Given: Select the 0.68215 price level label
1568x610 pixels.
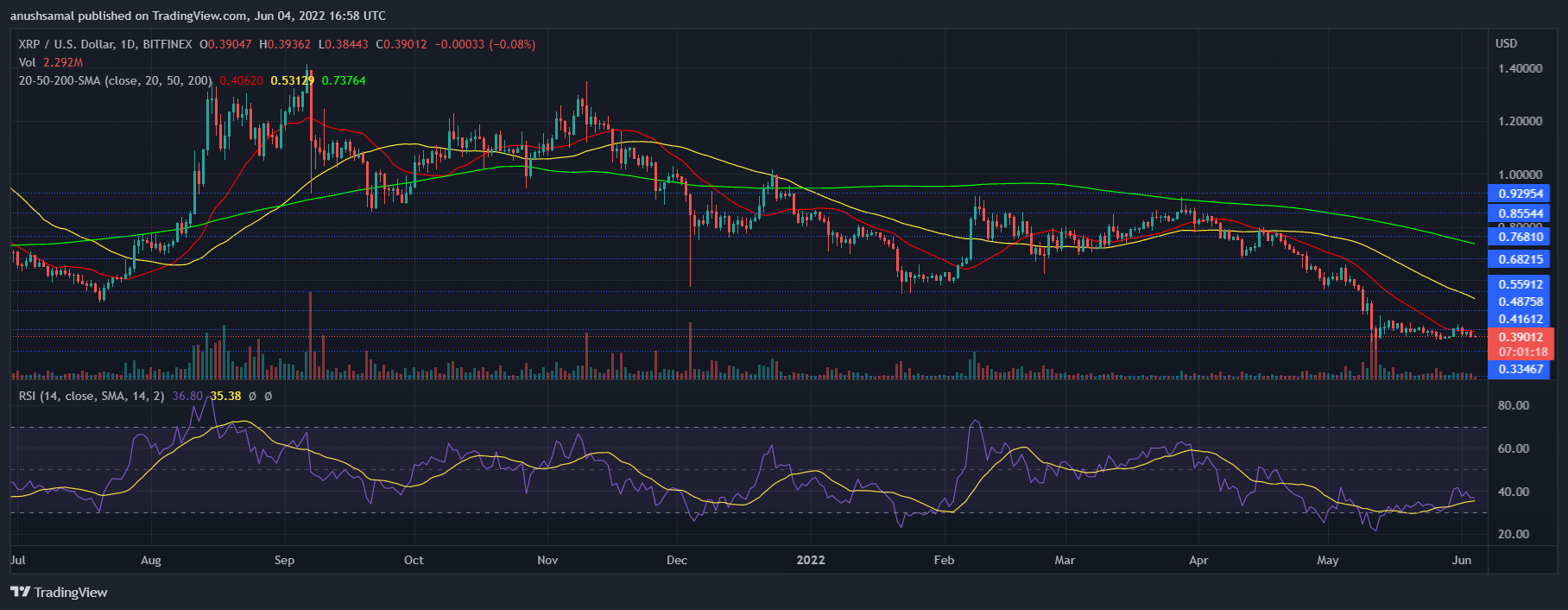Looking at the screenshot, I should [1521, 259].
